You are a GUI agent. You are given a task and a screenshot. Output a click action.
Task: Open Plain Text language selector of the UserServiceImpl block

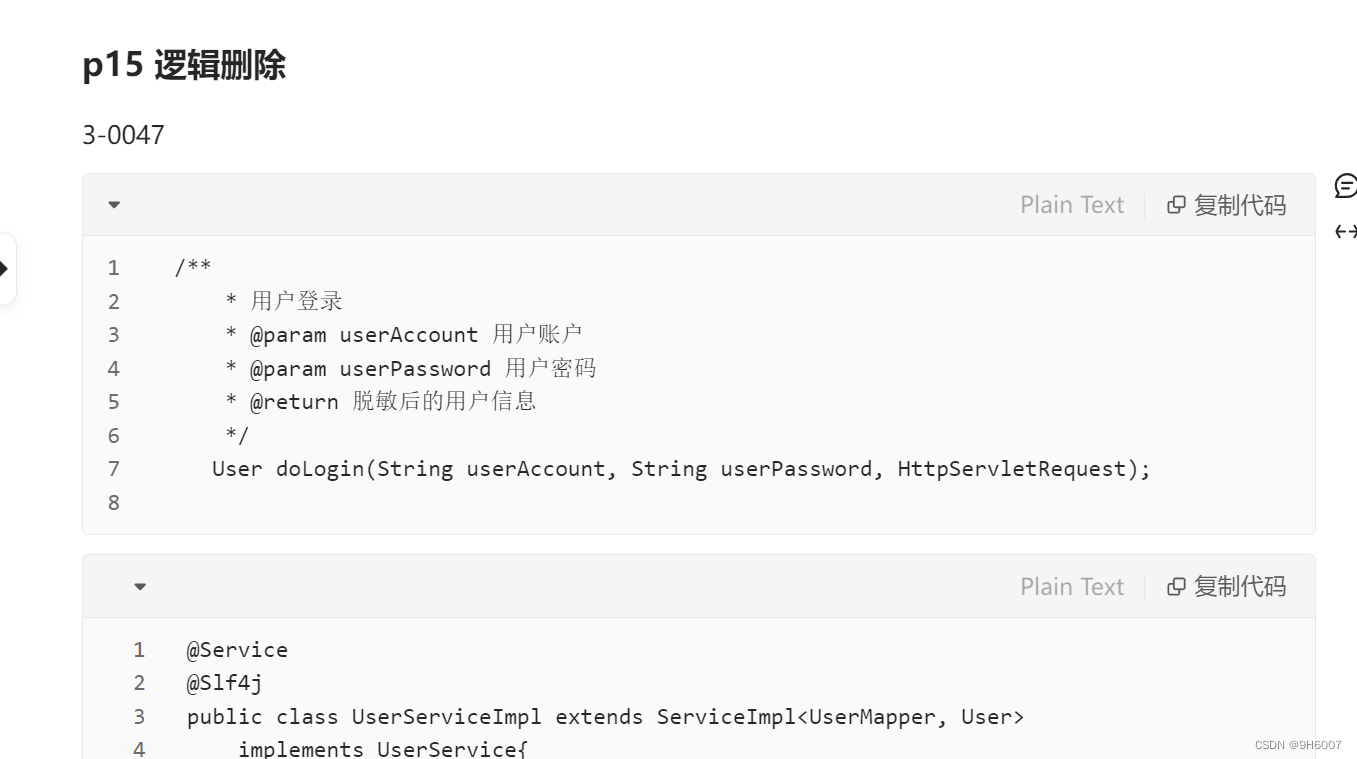[1072, 587]
